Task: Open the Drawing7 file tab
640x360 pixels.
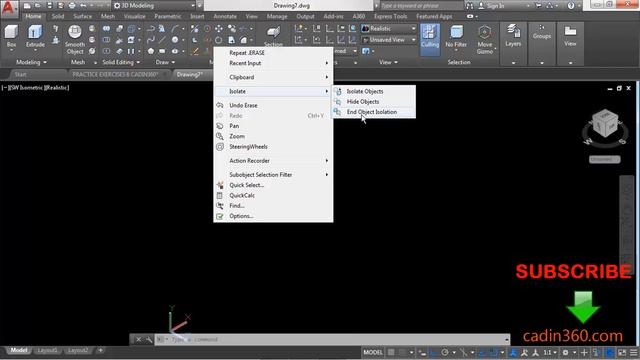Action: pos(191,75)
